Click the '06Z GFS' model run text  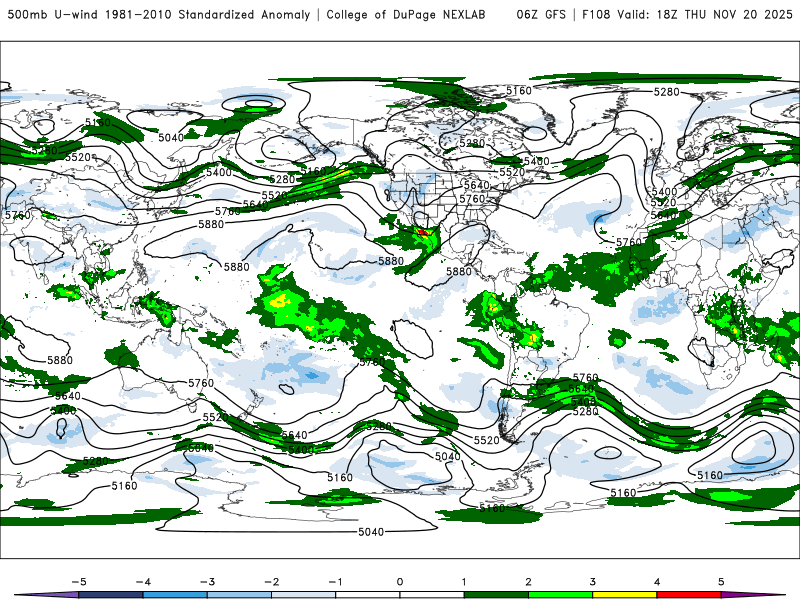[541, 15]
